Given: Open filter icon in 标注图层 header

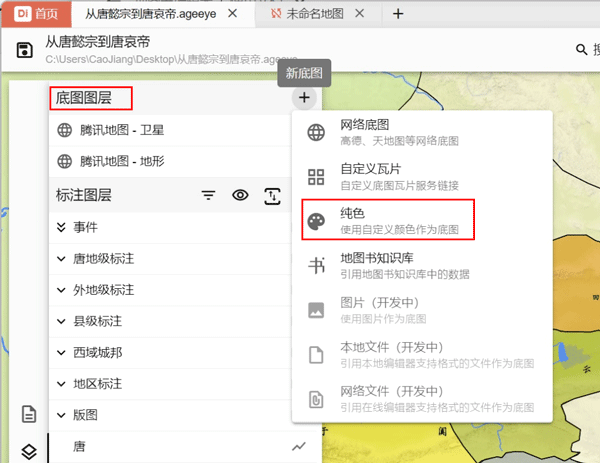Looking at the screenshot, I should click(208, 195).
